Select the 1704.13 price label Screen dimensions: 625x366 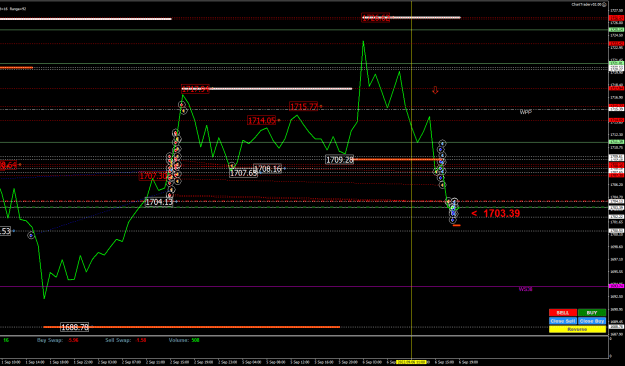click(x=159, y=202)
